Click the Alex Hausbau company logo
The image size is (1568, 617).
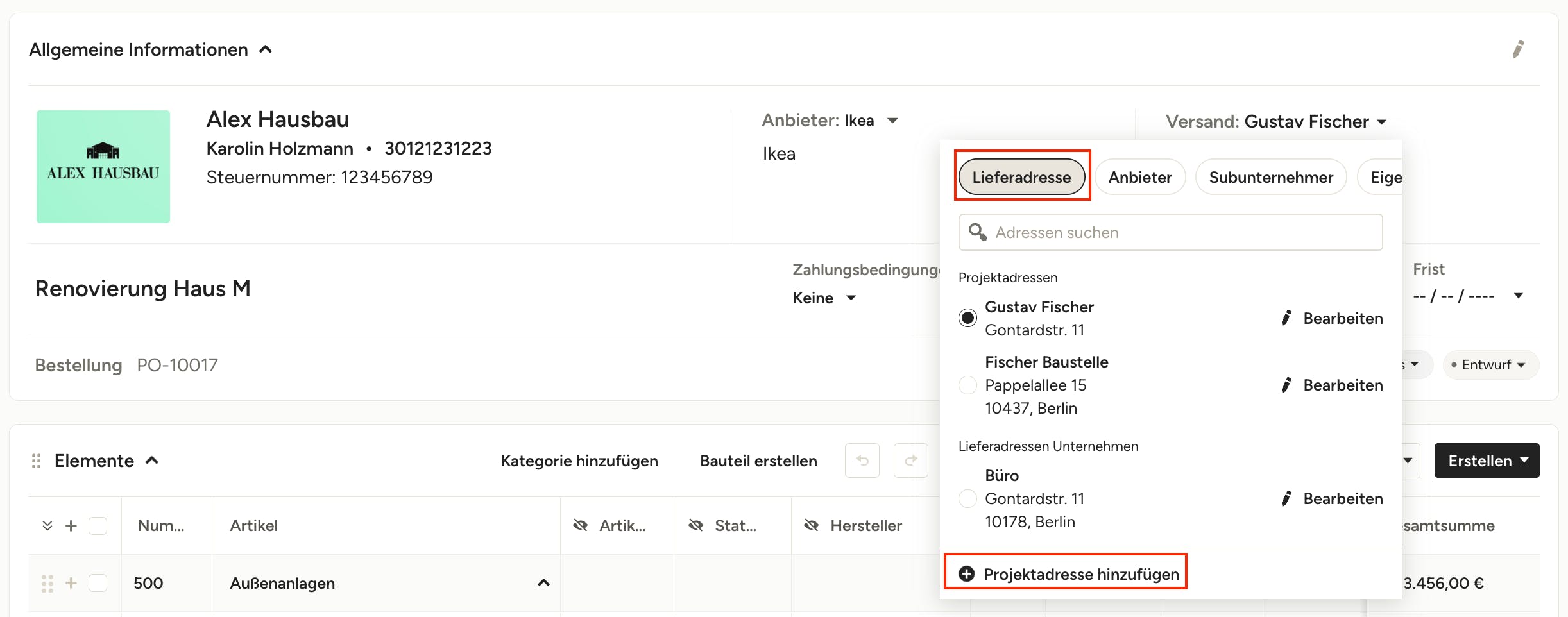[x=103, y=167]
